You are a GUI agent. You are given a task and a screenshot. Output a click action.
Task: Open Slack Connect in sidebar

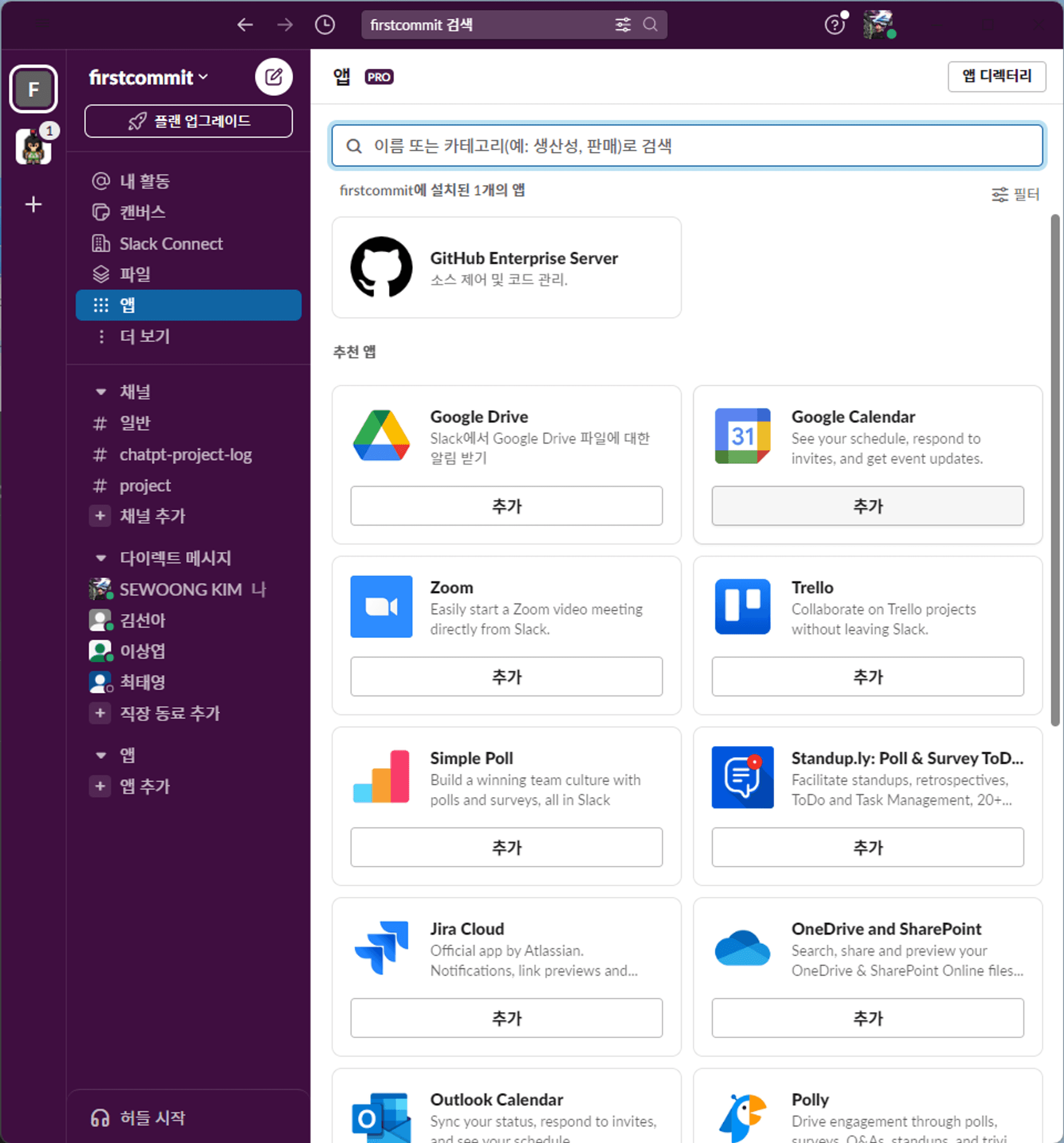(x=188, y=244)
